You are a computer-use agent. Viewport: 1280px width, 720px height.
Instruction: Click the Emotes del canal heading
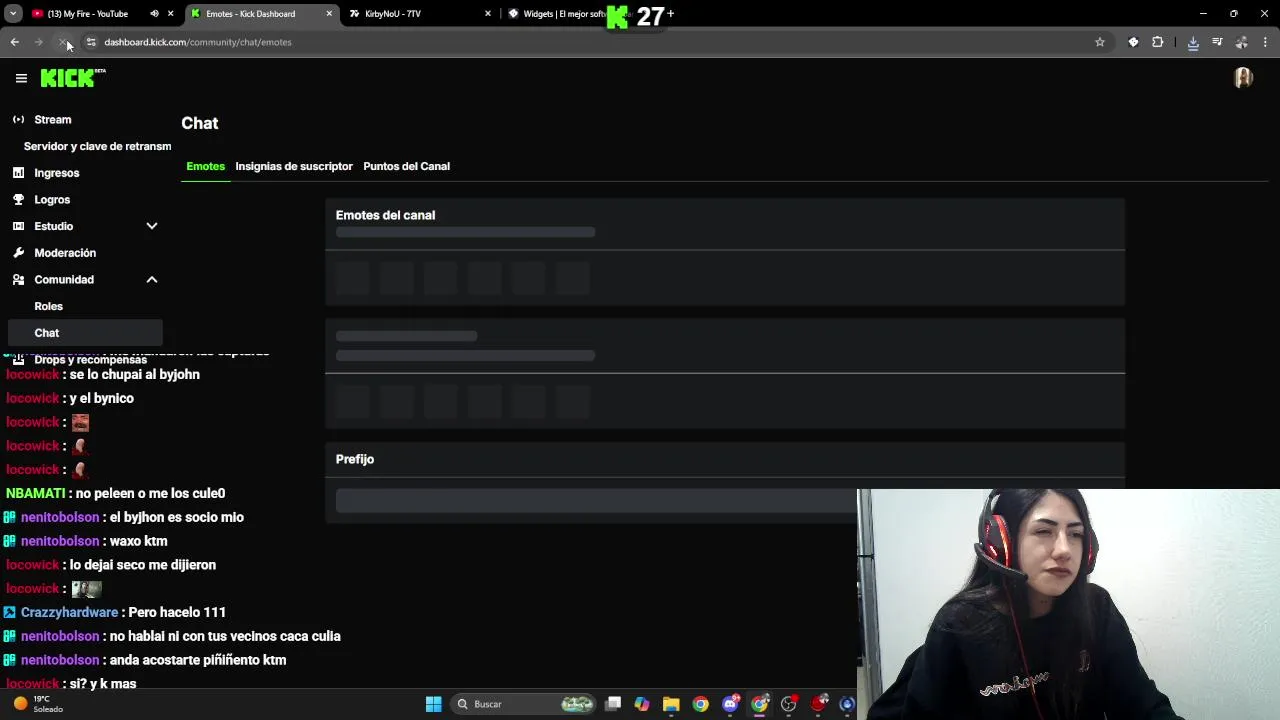click(x=385, y=215)
